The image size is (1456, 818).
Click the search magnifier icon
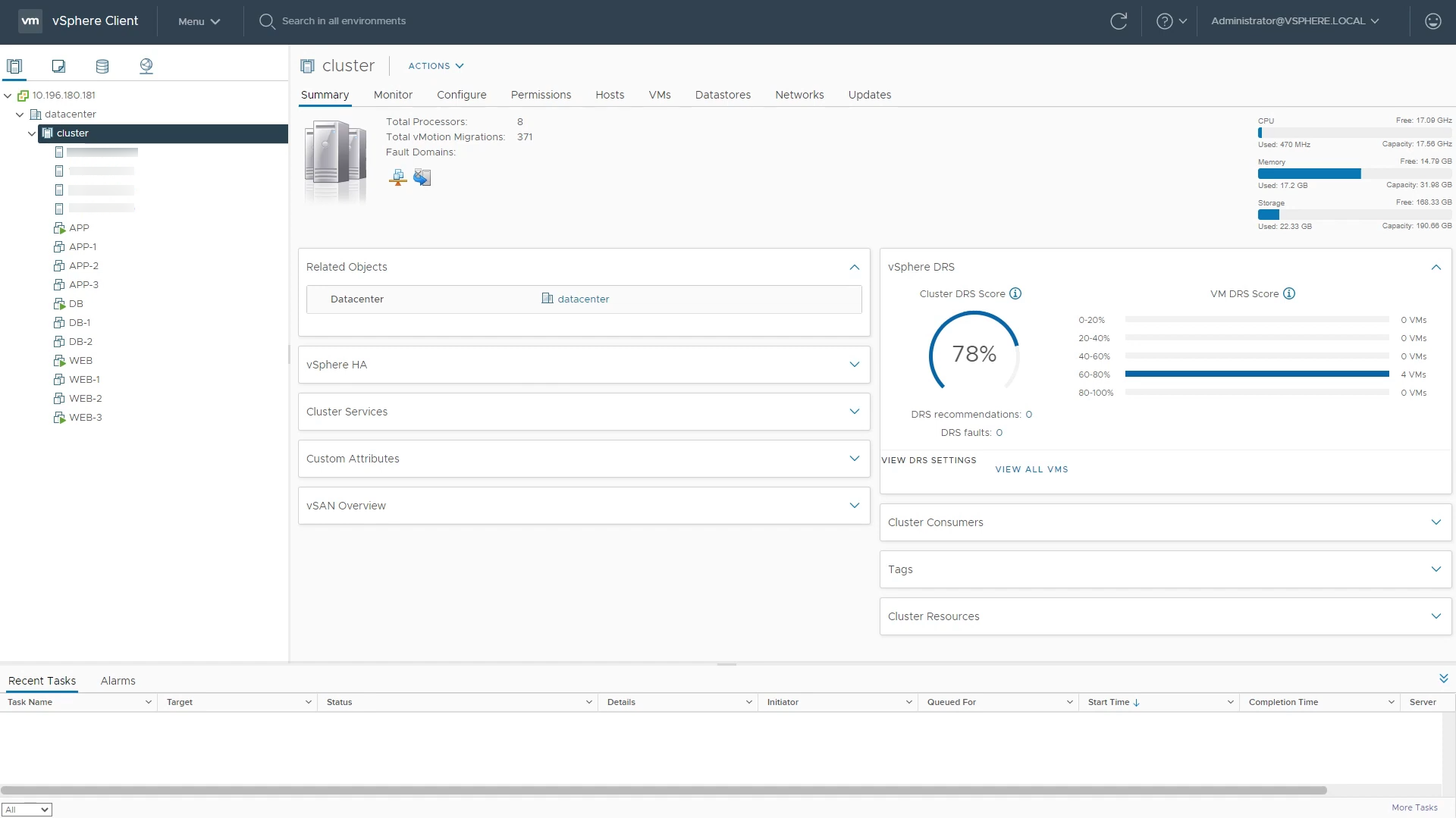pos(266,21)
